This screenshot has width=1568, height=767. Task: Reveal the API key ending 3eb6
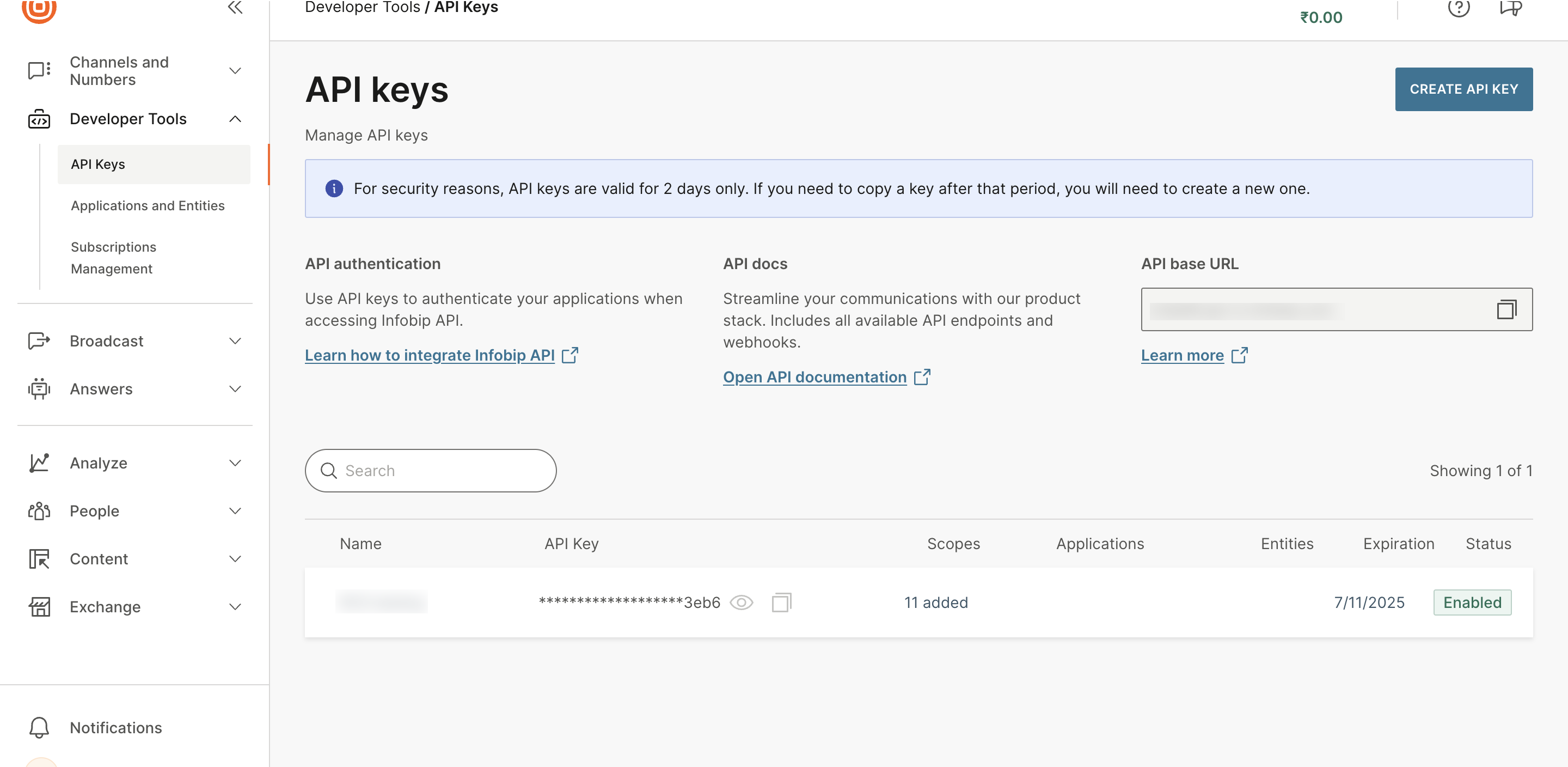pos(742,602)
